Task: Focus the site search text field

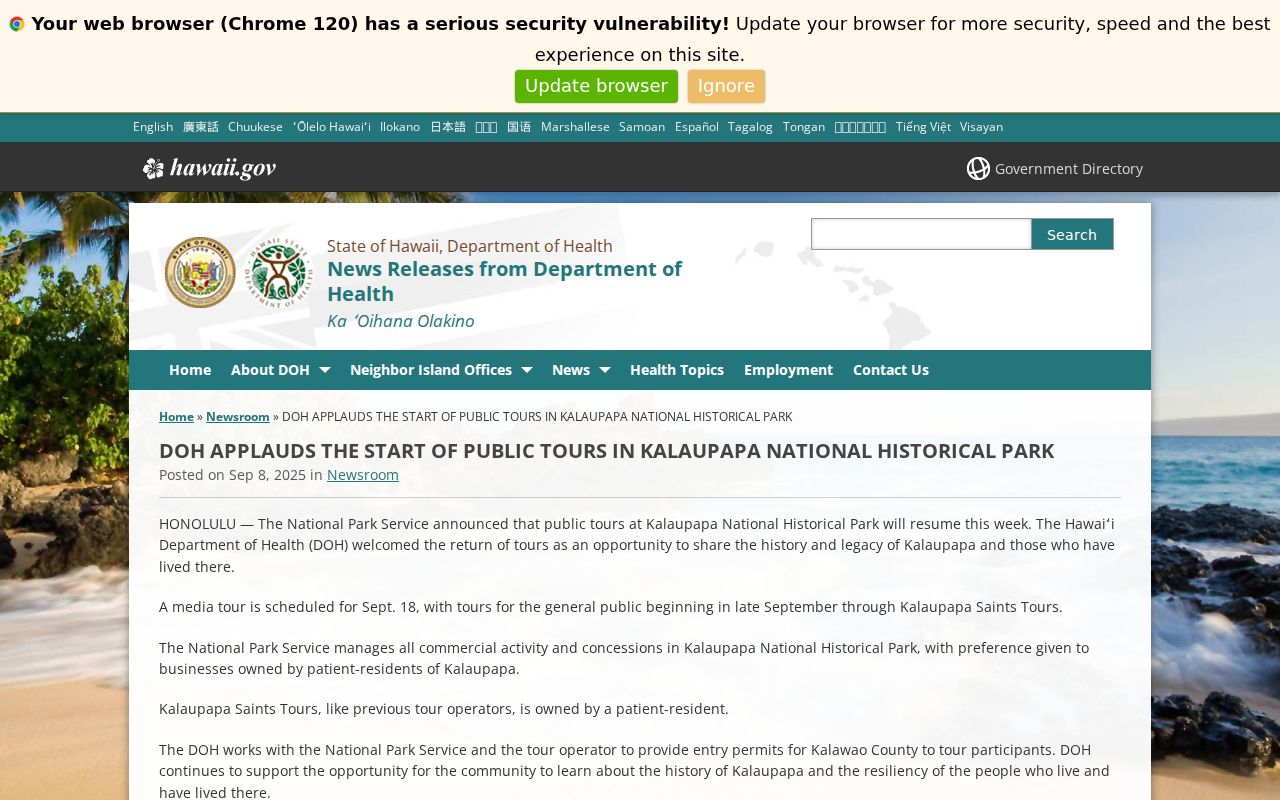Action: click(x=921, y=234)
